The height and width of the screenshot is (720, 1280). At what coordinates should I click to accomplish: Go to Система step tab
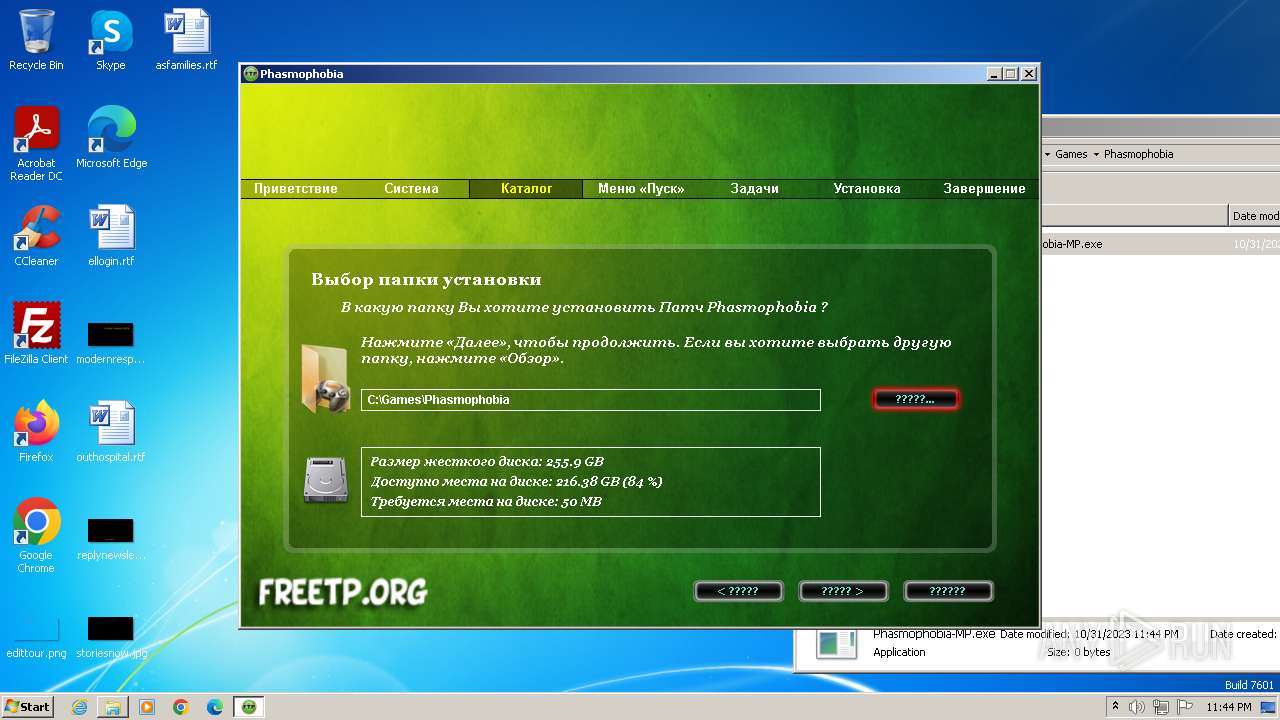(411, 188)
